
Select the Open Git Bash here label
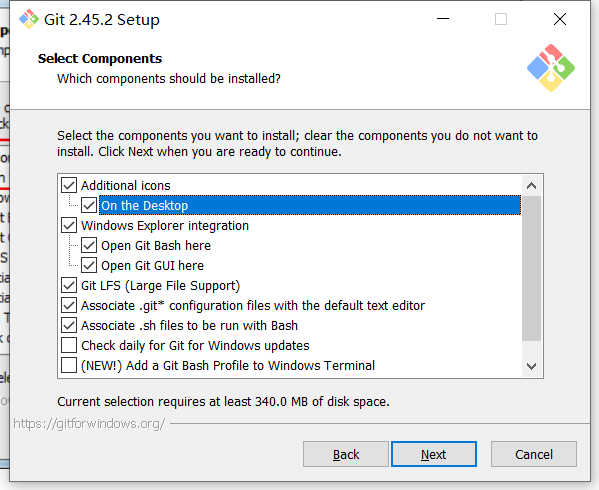point(156,246)
